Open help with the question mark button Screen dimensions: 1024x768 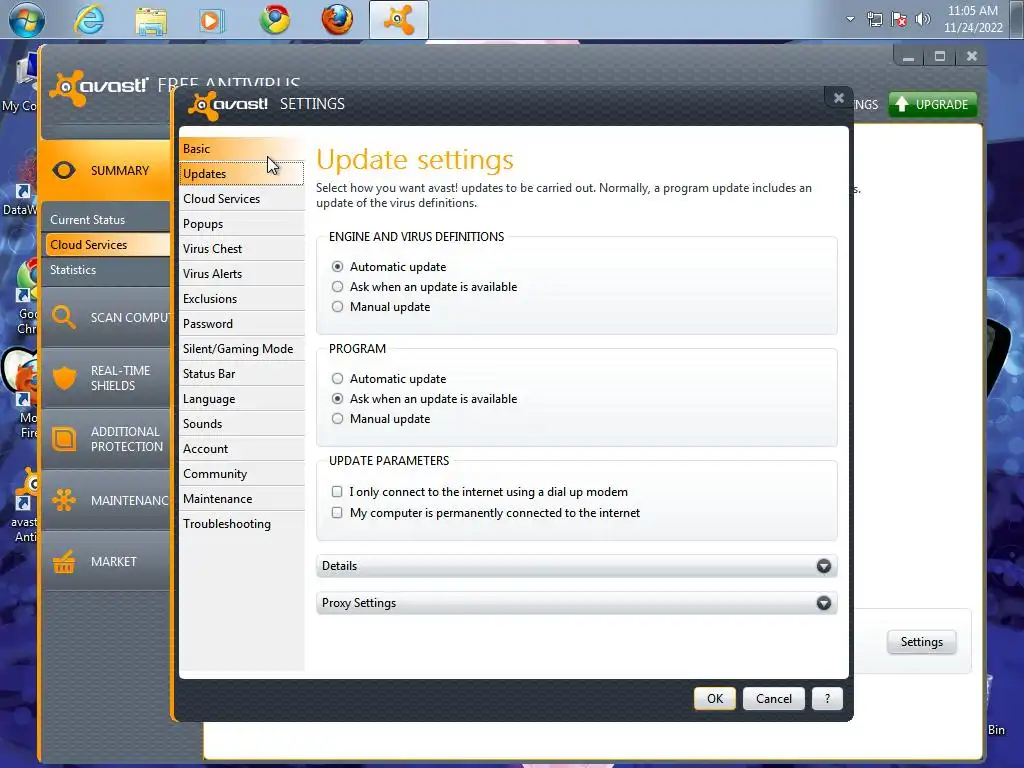click(827, 699)
